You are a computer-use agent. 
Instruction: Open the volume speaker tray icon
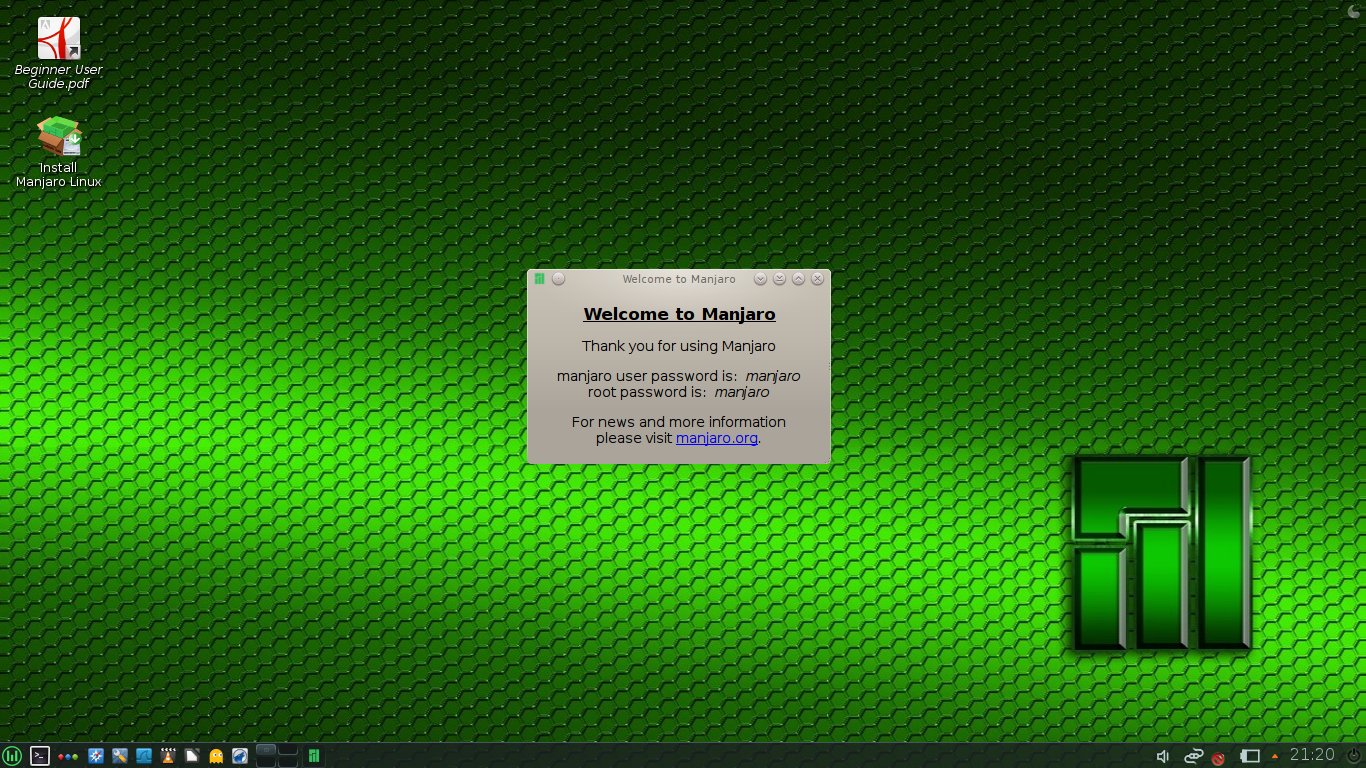pos(1163,756)
